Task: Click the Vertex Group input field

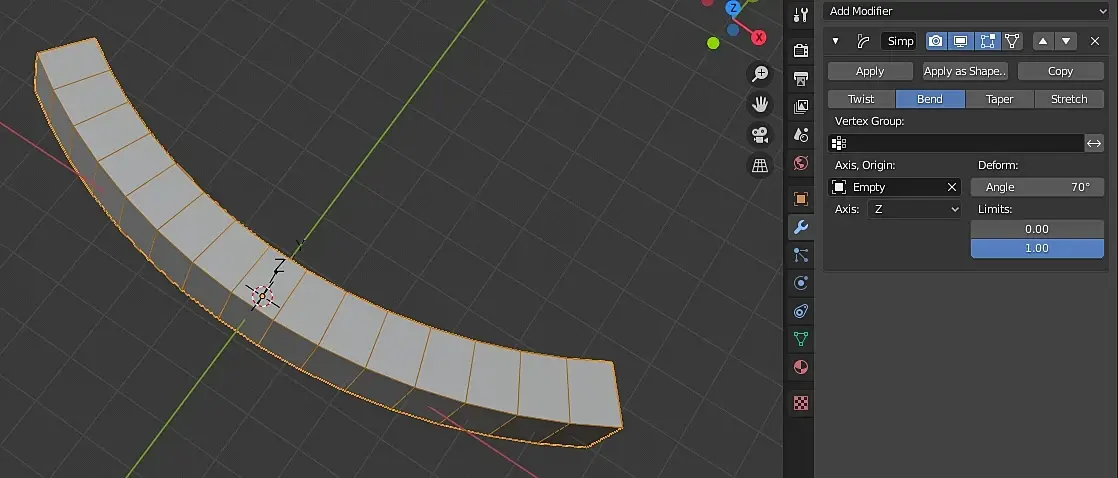Action: click(956, 143)
